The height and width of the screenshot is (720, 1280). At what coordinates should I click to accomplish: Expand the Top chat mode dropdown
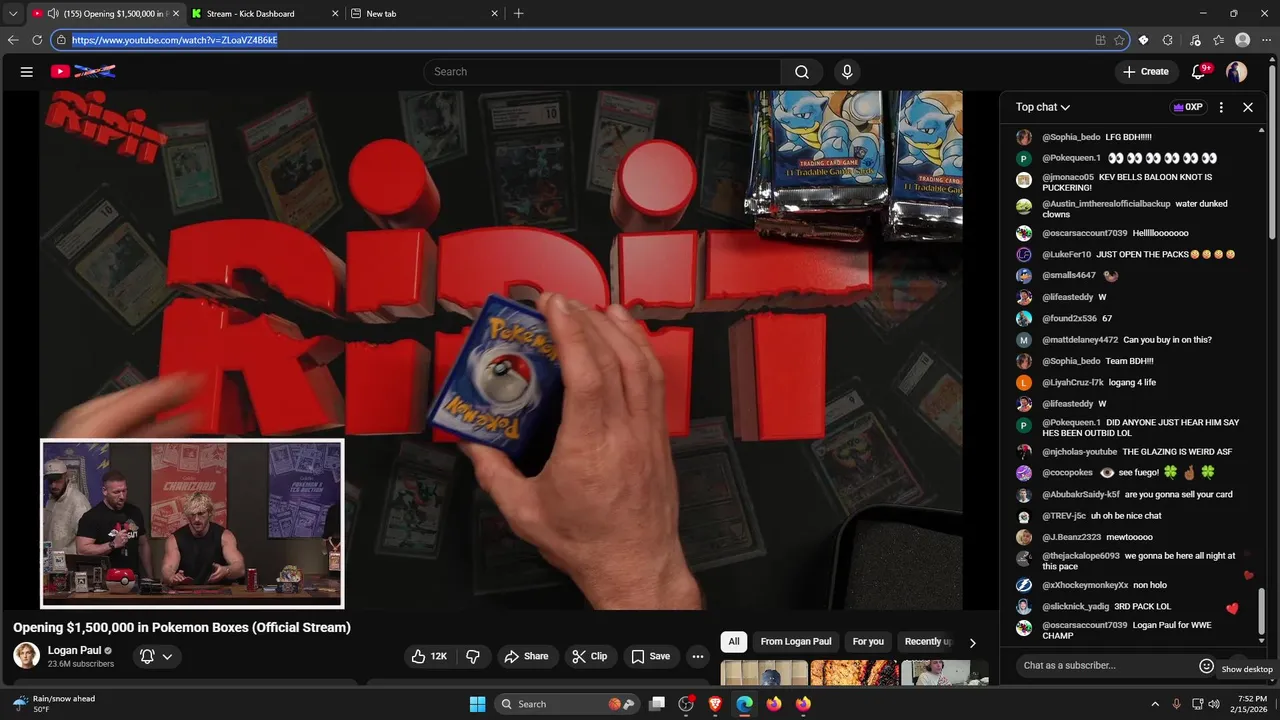(1043, 107)
